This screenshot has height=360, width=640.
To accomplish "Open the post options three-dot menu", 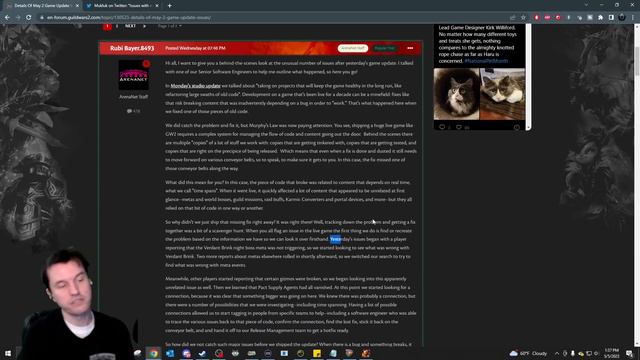I will (x=410, y=48).
